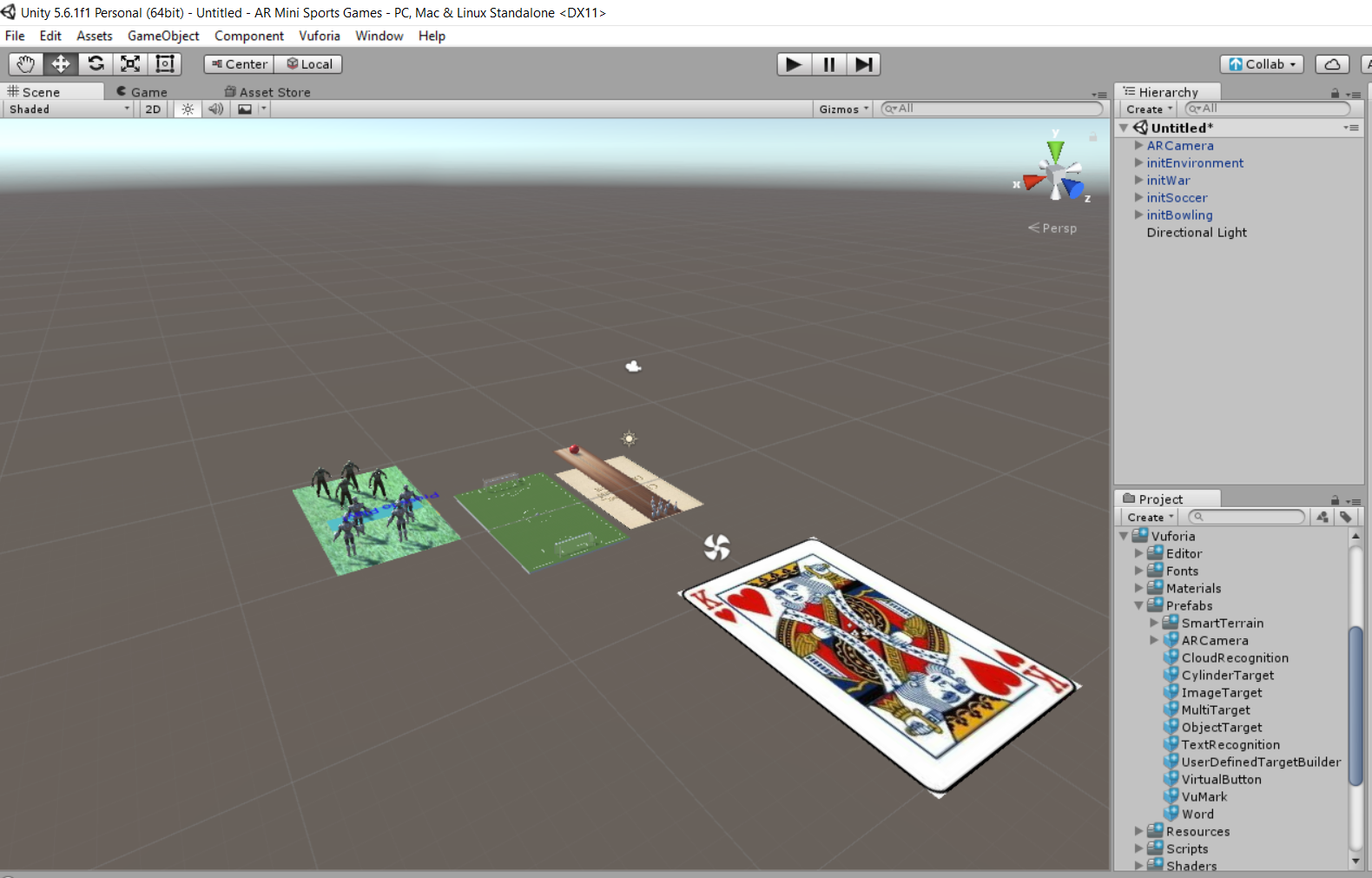Select initBowling in Hierarchy
Viewport: 1372px width, 878px height.
(1179, 215)
